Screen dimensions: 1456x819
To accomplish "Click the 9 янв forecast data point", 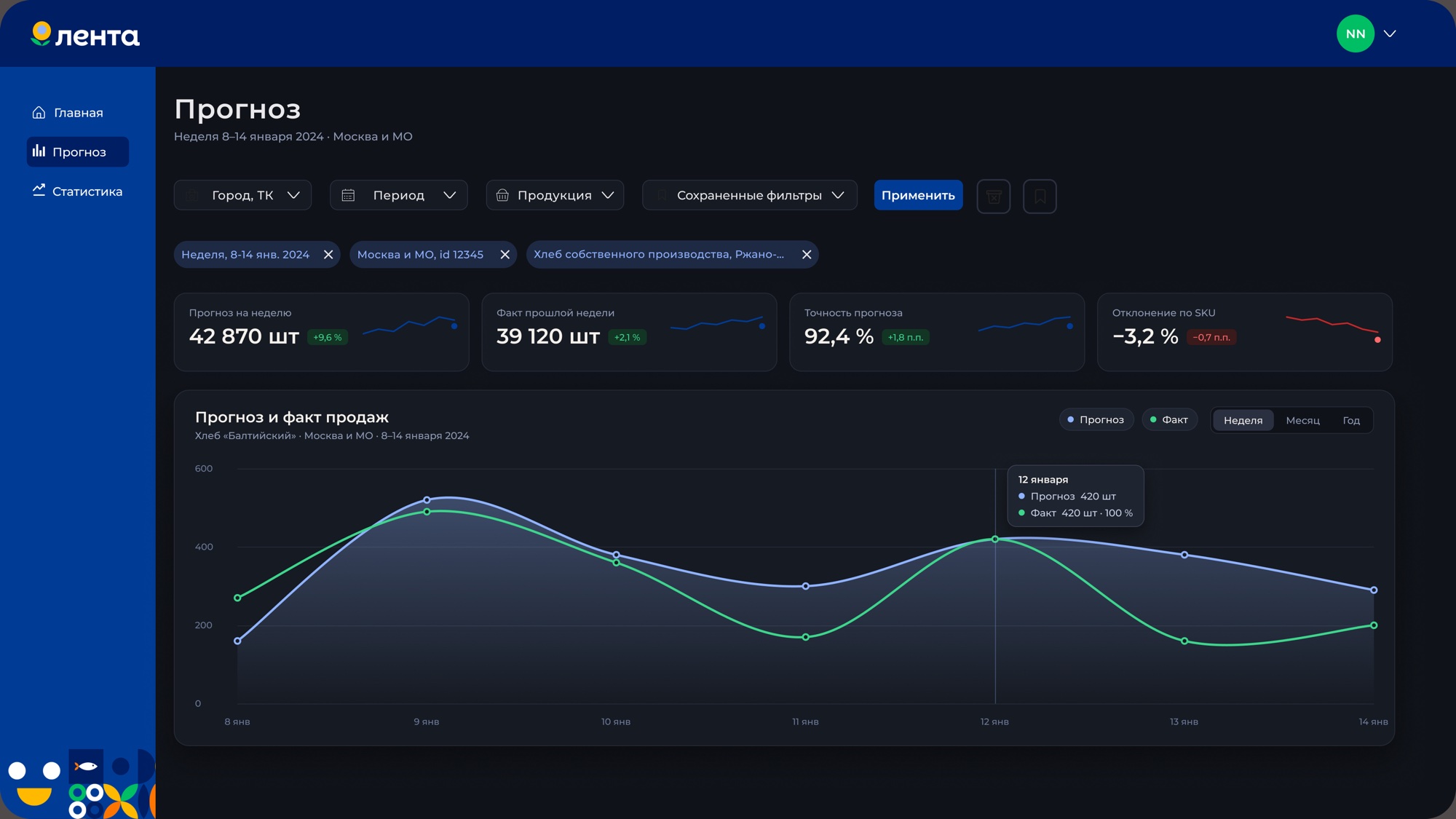I will (427, 500).
